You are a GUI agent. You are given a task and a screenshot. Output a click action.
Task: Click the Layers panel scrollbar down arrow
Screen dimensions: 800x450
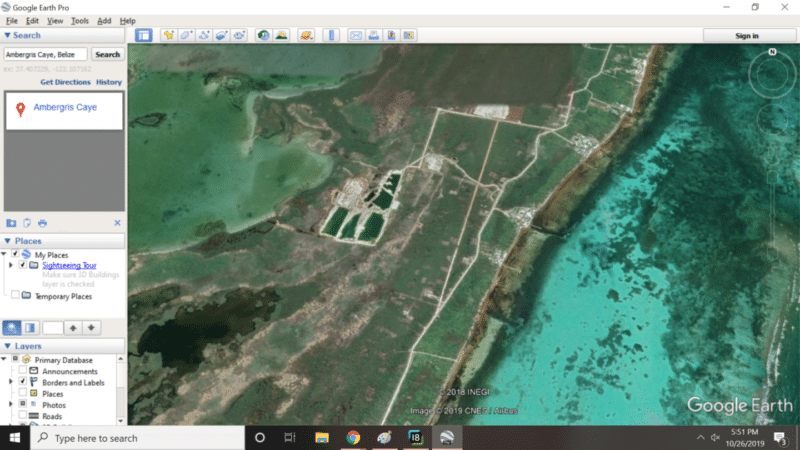[x=120, y=421]
